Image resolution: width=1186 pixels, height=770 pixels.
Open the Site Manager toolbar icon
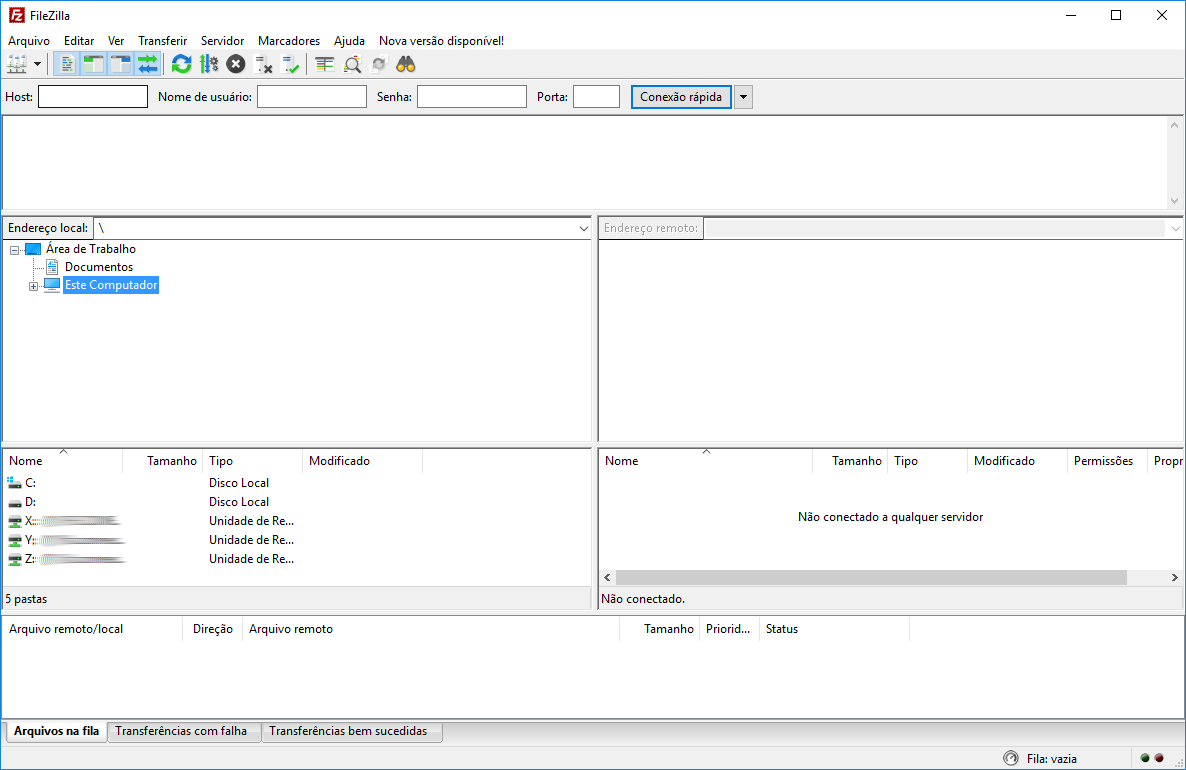(17, 64)
